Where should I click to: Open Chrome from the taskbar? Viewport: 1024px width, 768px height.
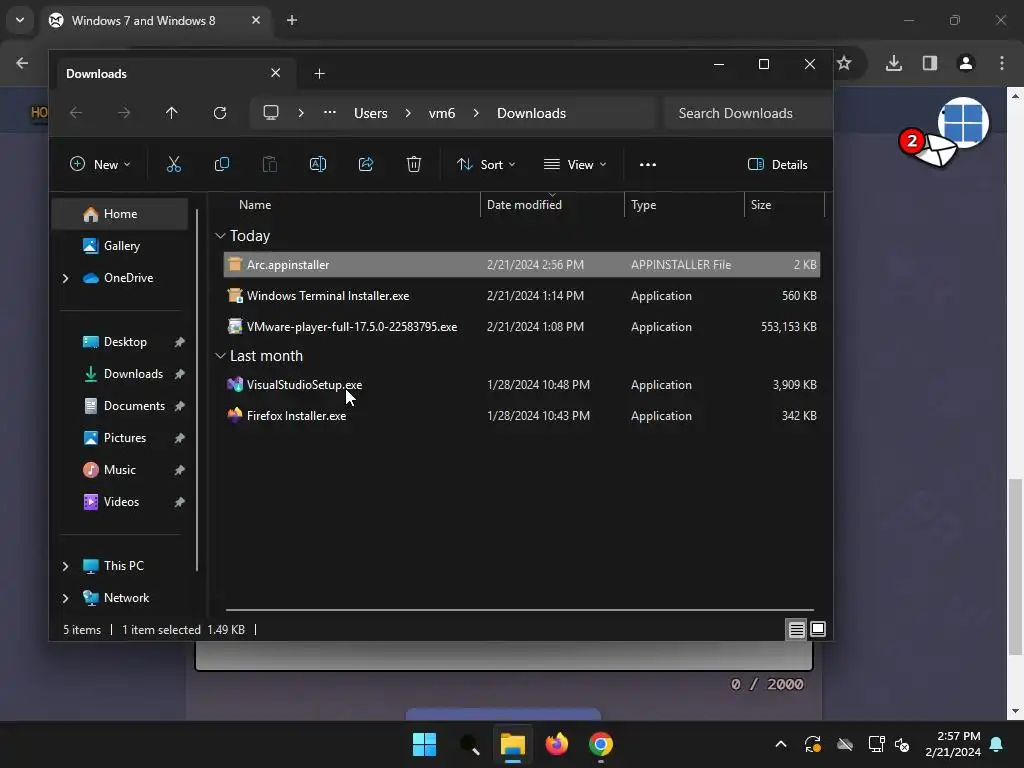pyautogui.click(x=601, y=744)
